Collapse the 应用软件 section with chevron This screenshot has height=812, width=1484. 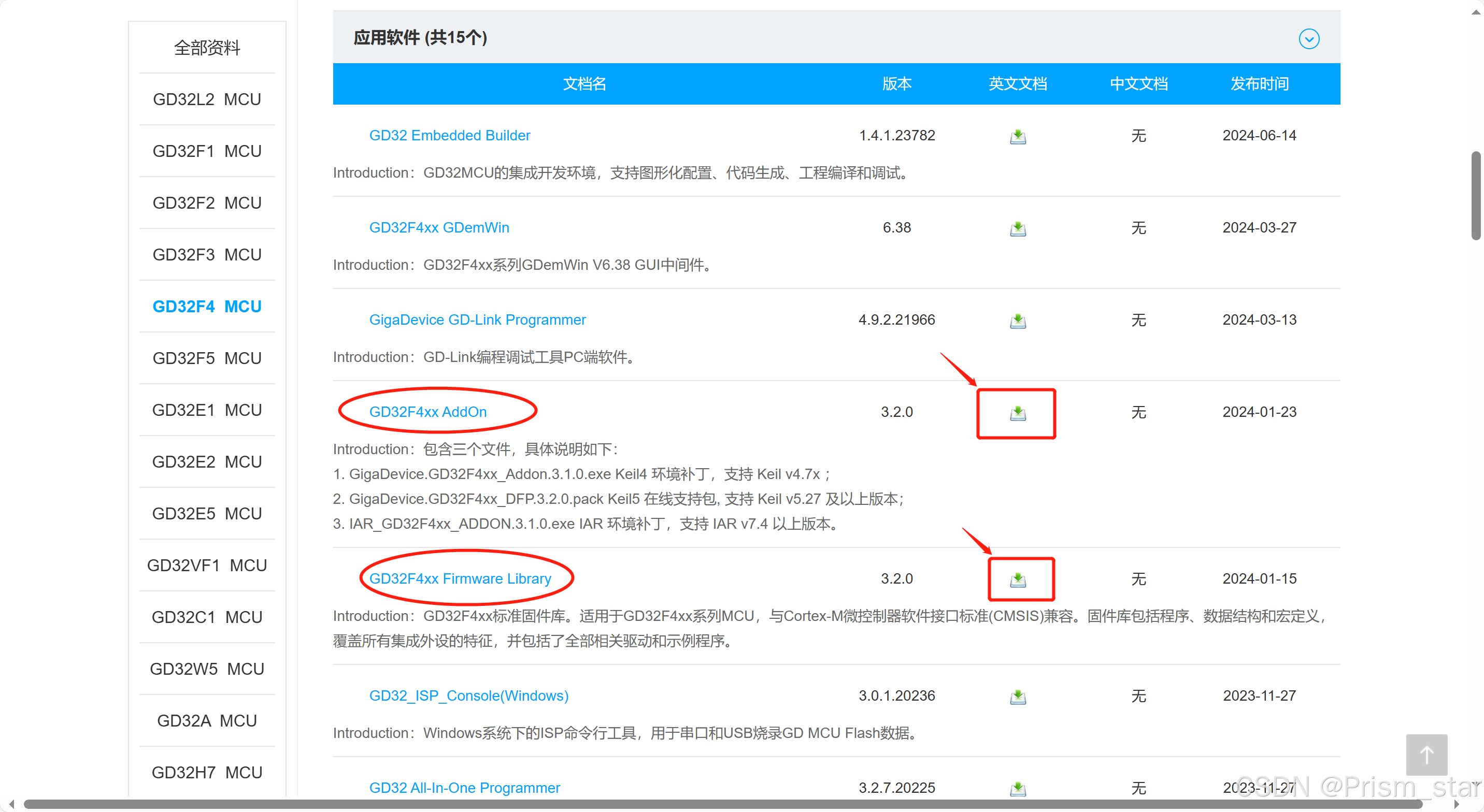pyautogui.click(x=1309, y=39)
